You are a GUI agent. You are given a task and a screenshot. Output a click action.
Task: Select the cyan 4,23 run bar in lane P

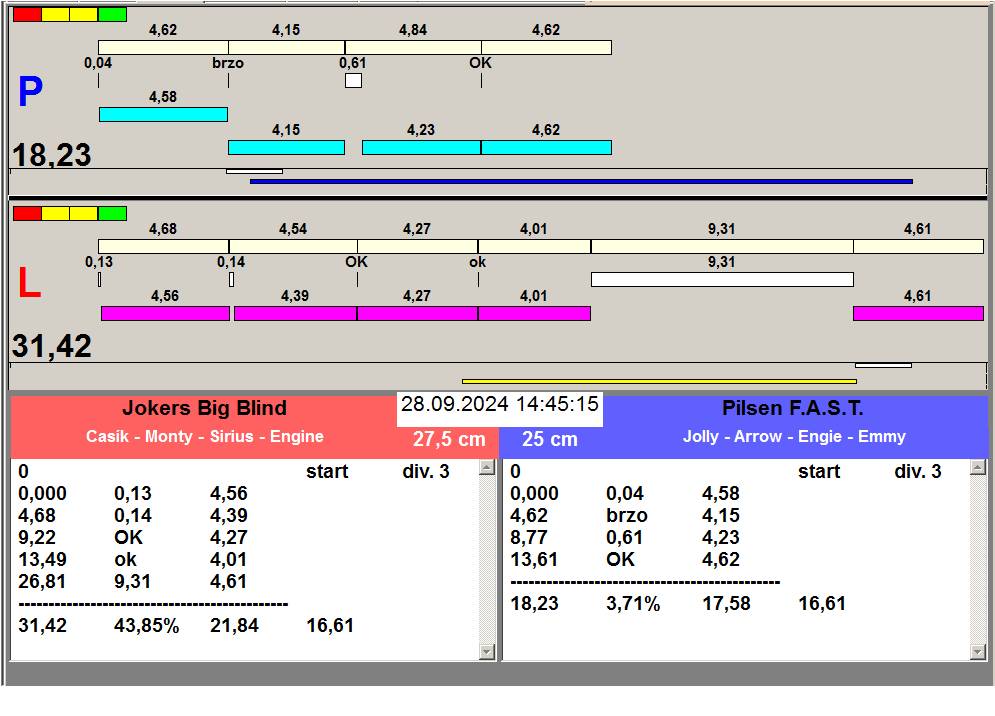pos(421,147)
